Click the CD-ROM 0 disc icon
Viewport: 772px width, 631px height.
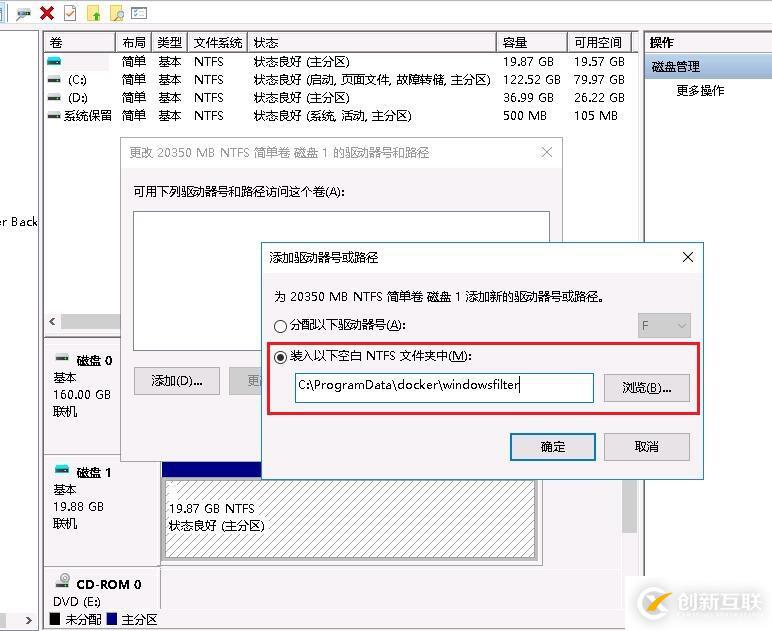pyautogui.click(x=63, y=580)
